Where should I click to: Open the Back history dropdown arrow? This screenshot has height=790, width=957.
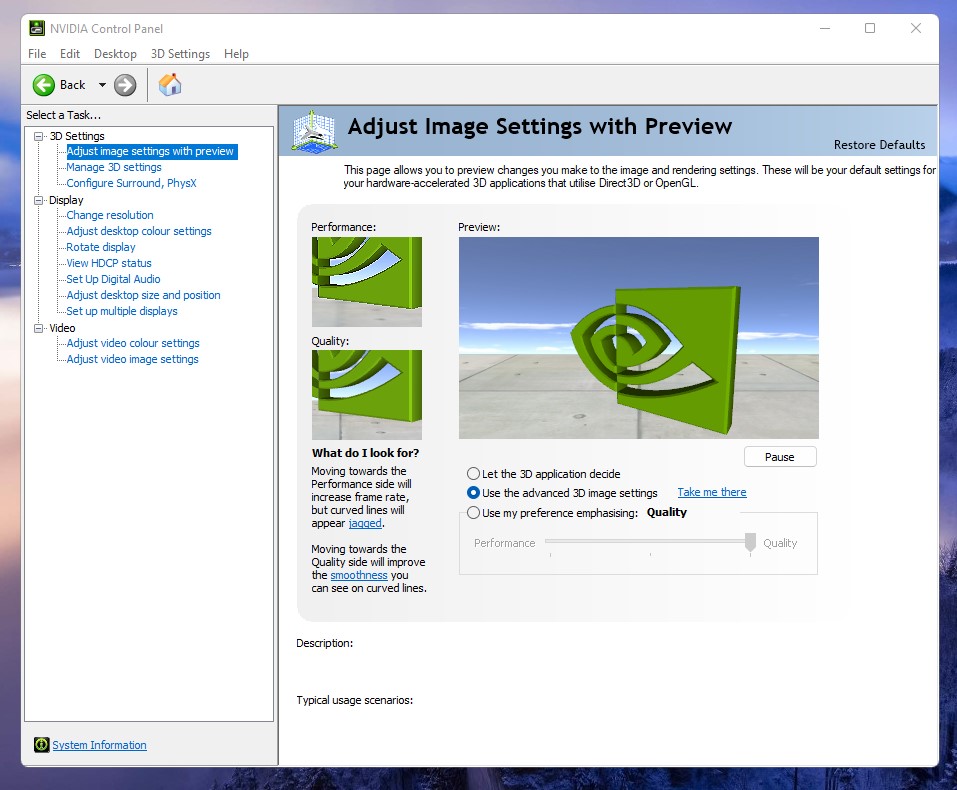pos(102,85)
